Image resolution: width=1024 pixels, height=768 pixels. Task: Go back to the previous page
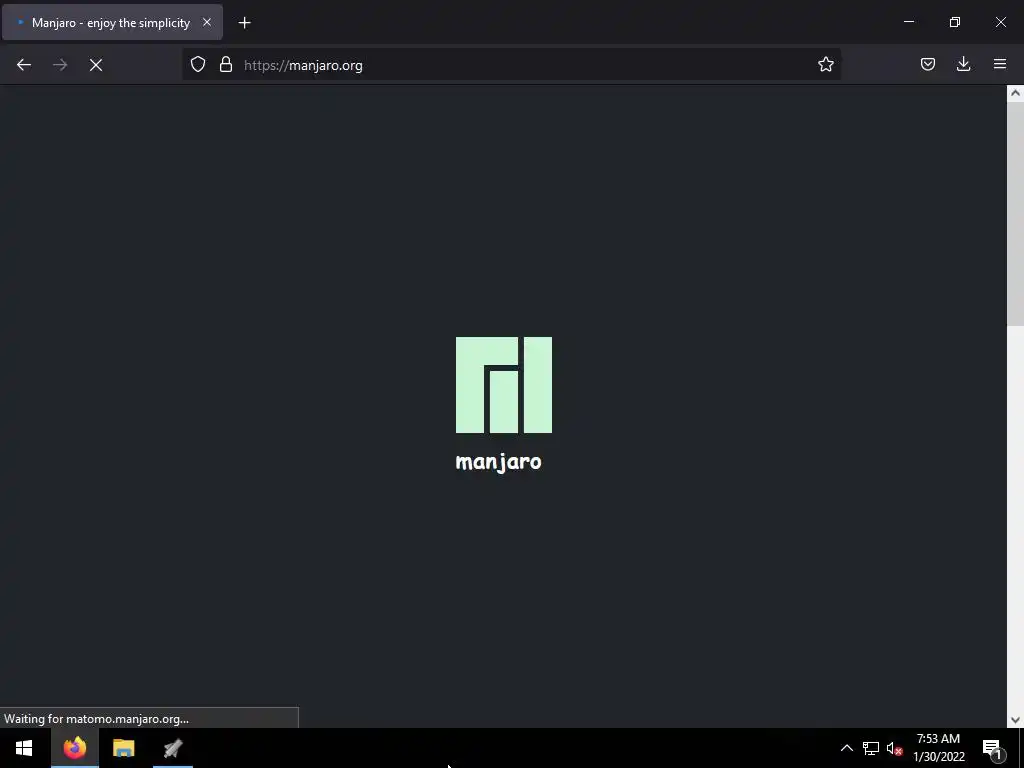24,65
